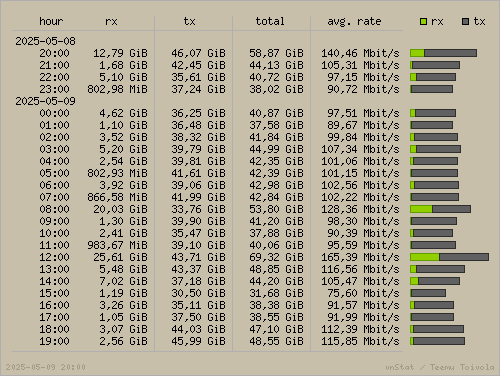The height and width of the screenshot is (376, 500).
Task: Click rx value 2,54 GiB
Action: pyautogui.click(x=123, y=161)
